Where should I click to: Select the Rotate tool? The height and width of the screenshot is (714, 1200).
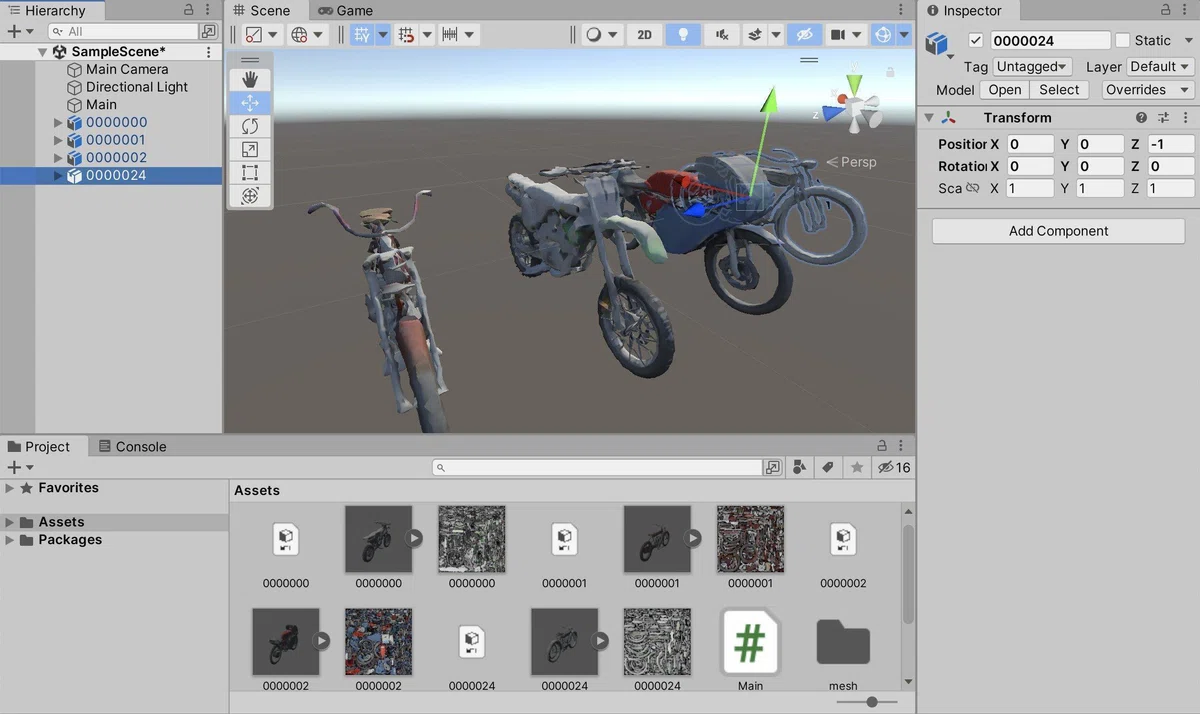[x=250, y=126]
